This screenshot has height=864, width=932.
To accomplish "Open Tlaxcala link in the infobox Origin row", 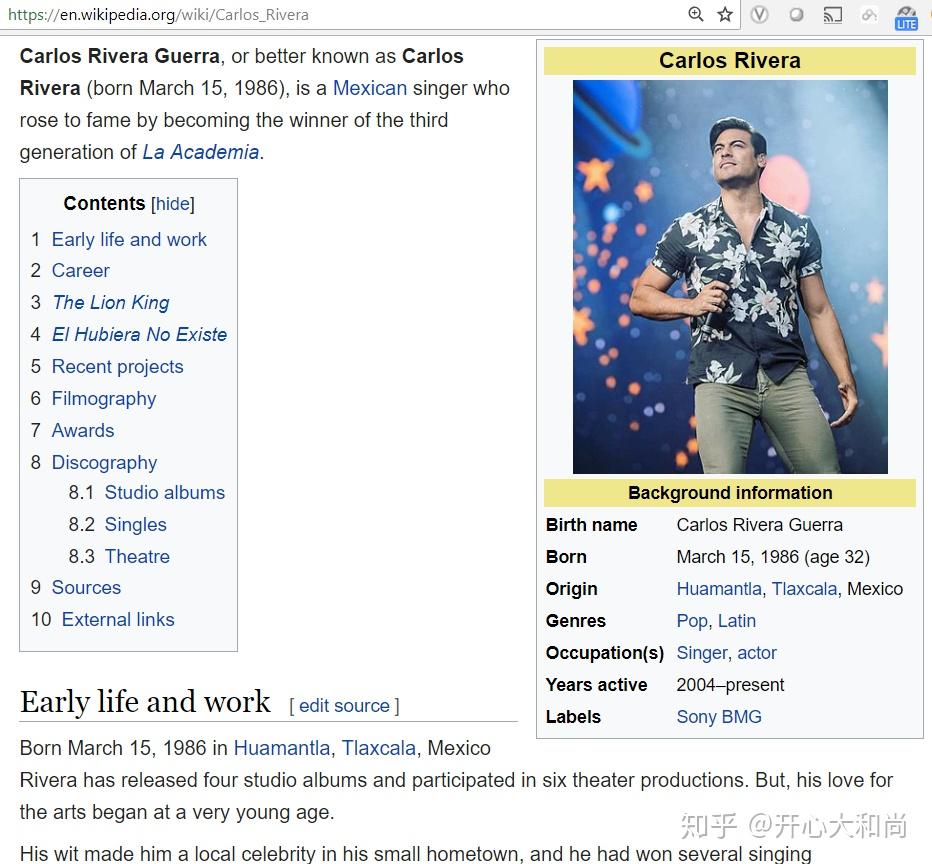I will pos(805,589).
